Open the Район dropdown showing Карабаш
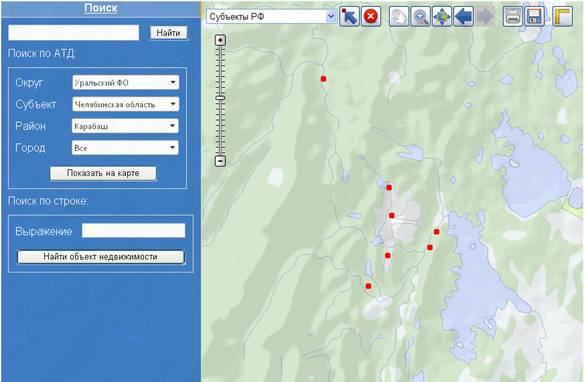The height and width of the screenshot is (382, 584). pyautogui.click(x=125, y=126)
